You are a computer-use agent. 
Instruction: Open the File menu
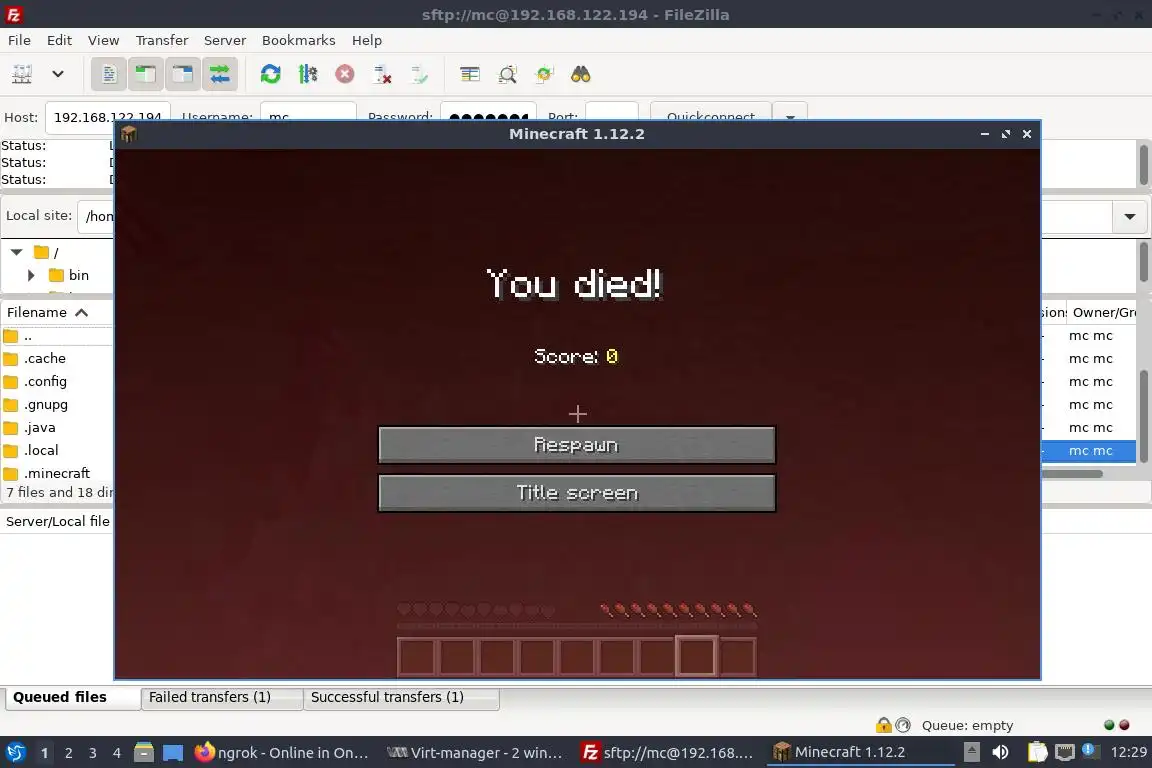coord(19,40)
